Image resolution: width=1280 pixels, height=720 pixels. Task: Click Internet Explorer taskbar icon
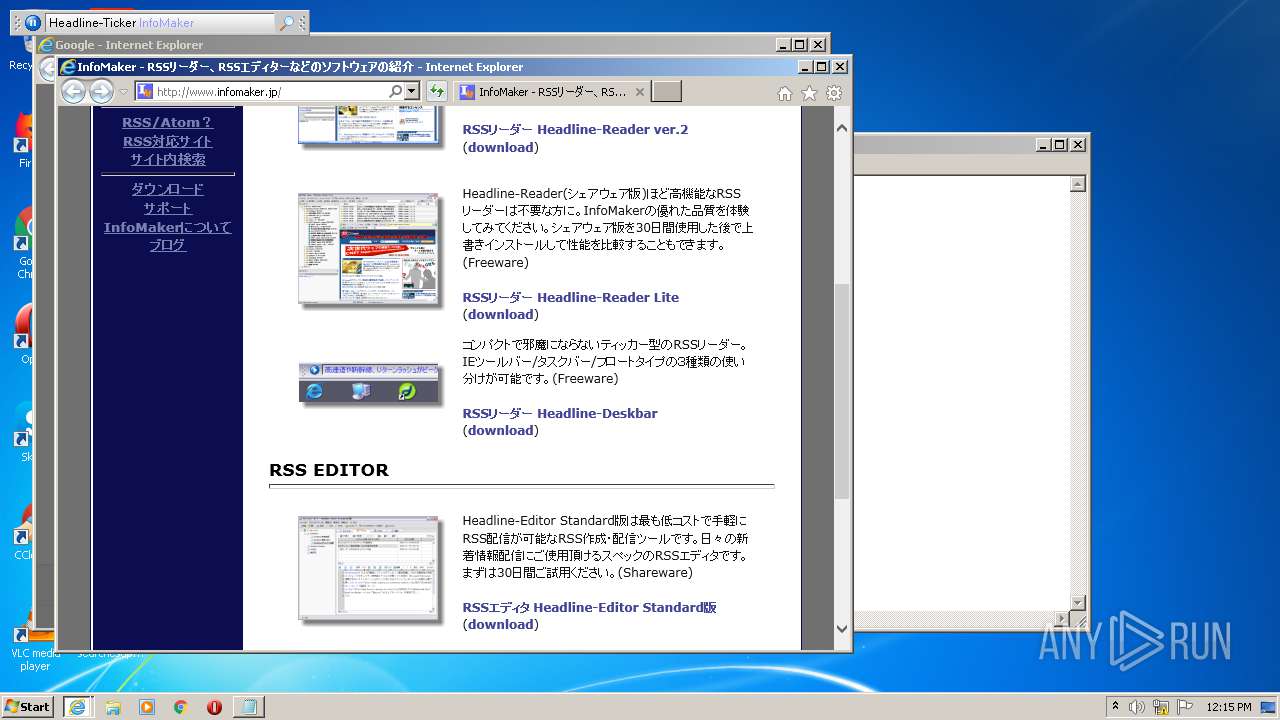click(77, 707)
